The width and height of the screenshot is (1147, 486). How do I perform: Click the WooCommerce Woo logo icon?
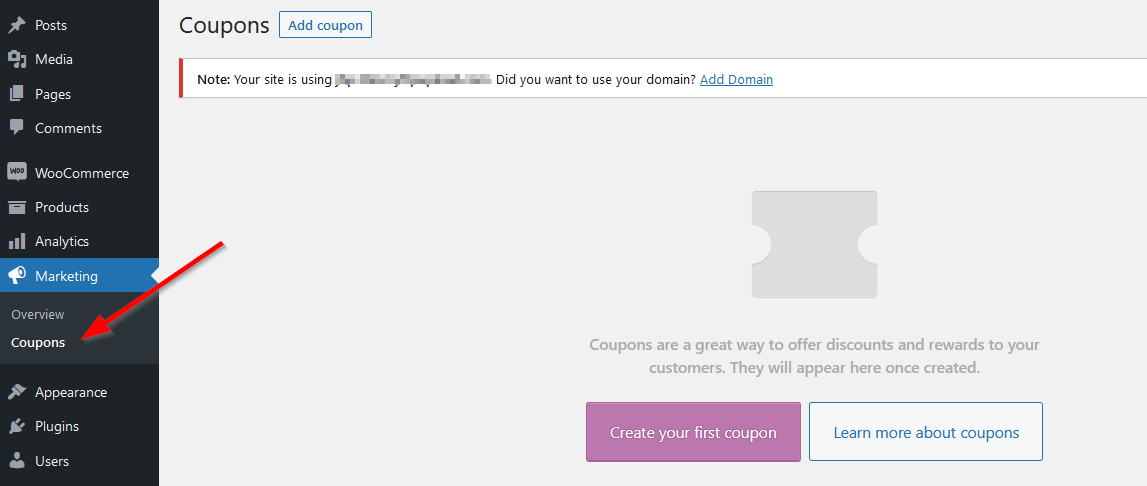click(x=17, y=173)
